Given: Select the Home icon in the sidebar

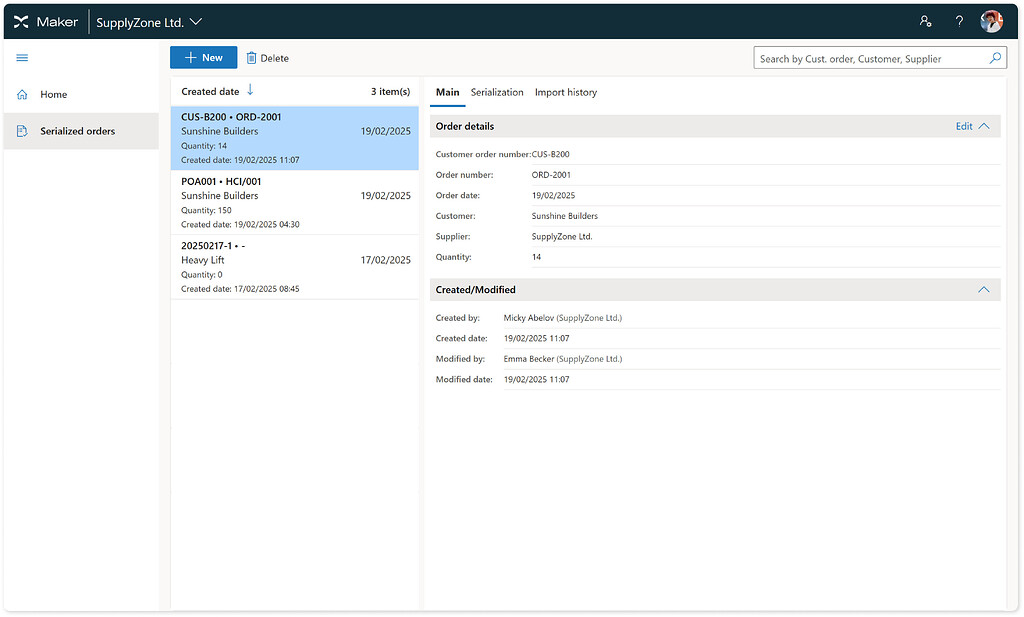Looking at the screenshot, I should [20, 94].
